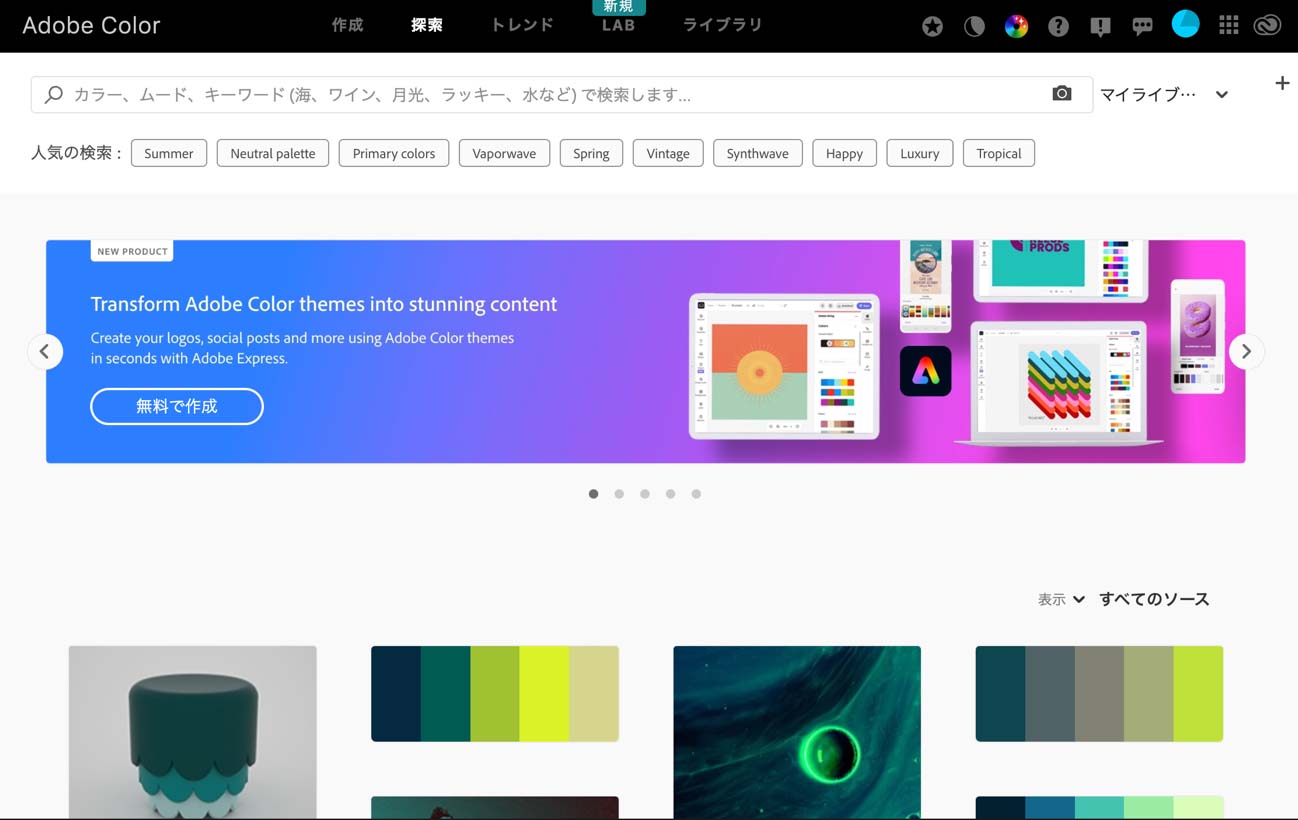
Task: Click the dark green swatch in first palette
Action: (446, 694)
